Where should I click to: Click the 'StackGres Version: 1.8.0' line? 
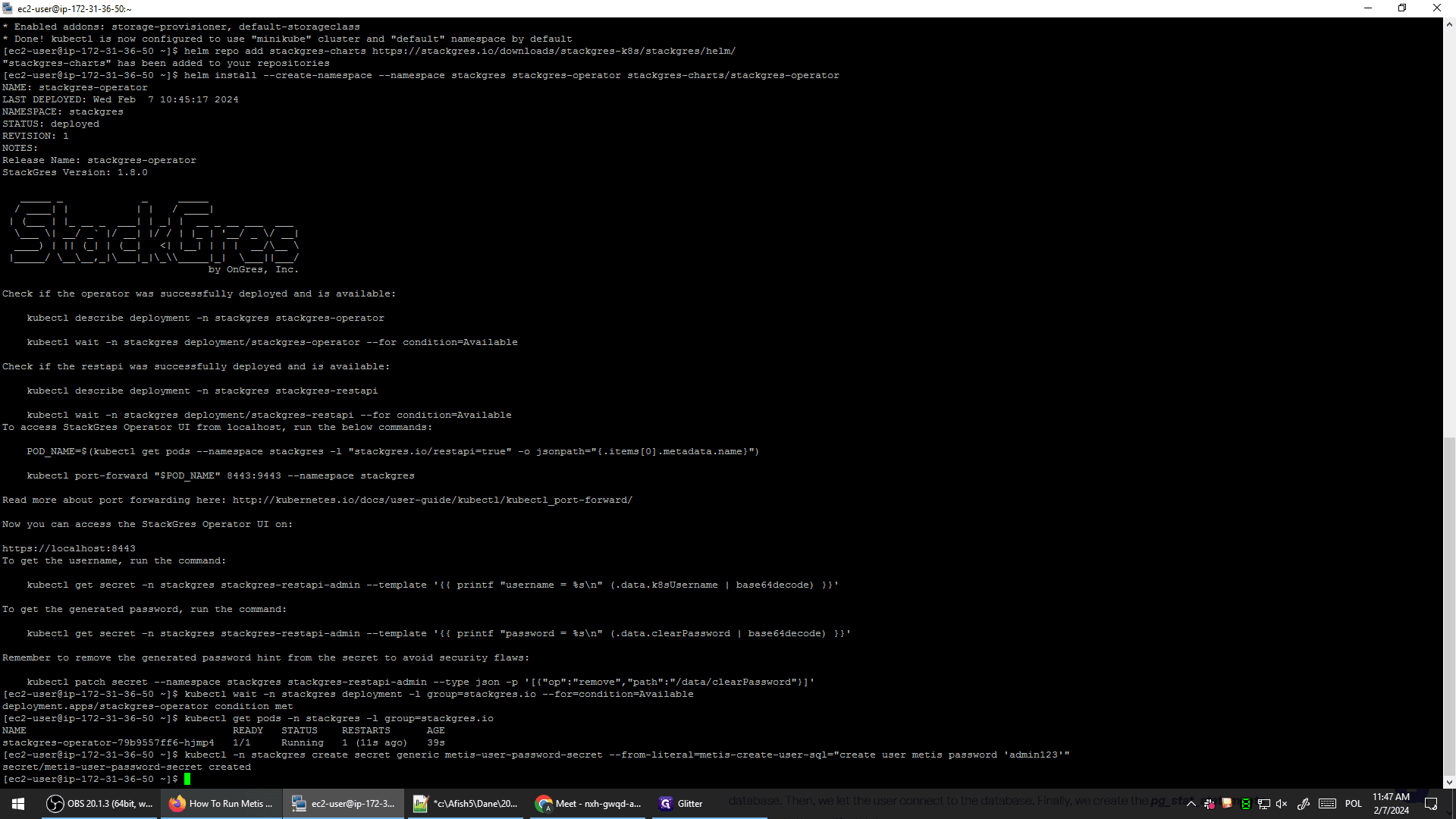pyautogui.click(x=75, y=173)
